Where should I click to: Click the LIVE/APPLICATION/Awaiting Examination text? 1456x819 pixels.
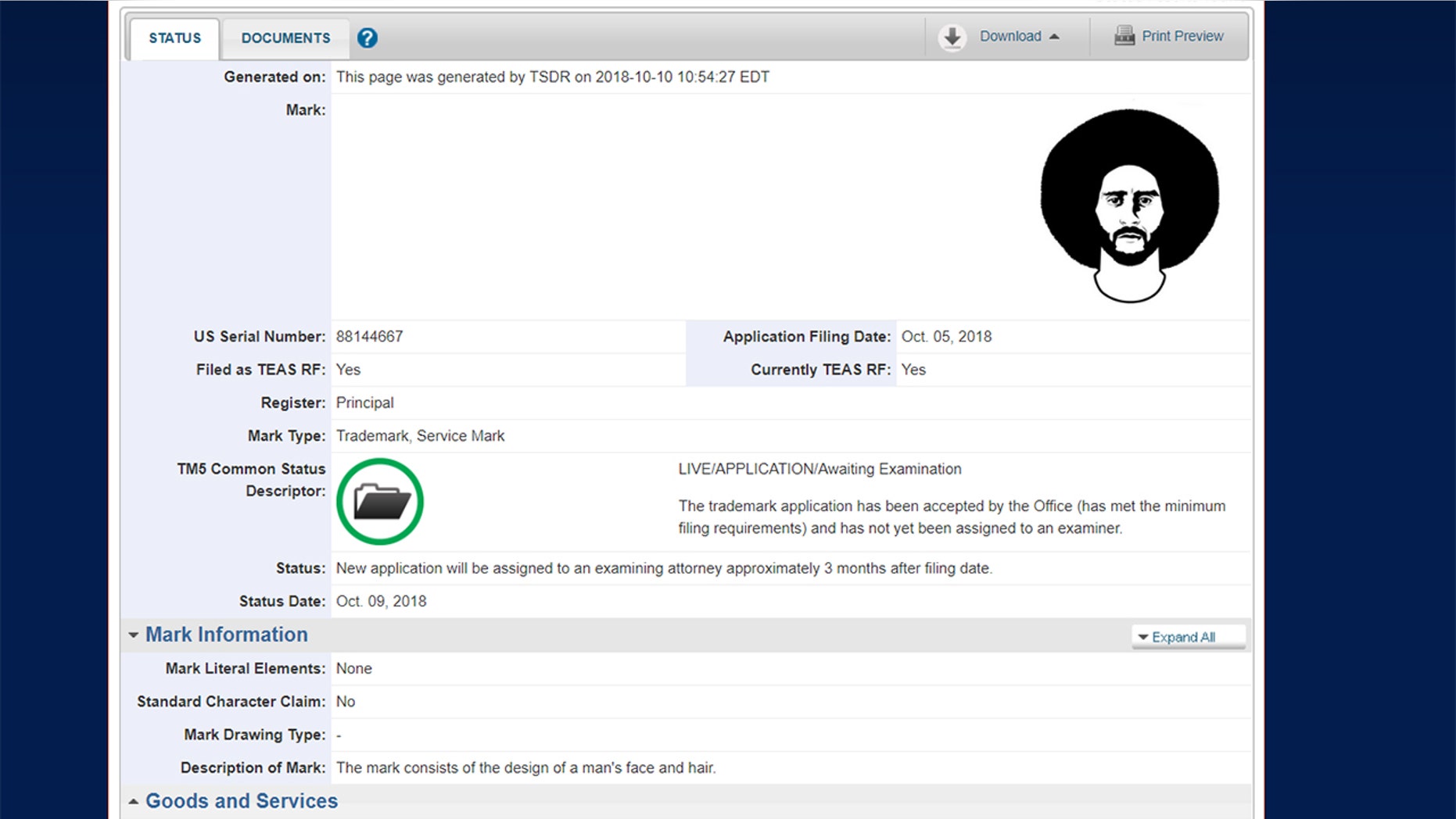pos(819,469)
